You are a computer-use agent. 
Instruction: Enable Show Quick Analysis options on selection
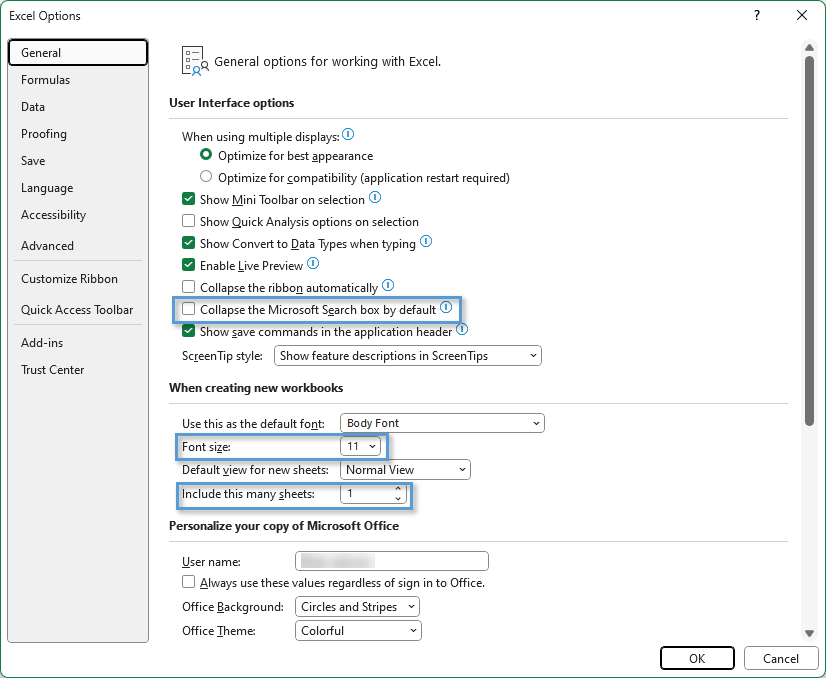click(x=188, y=222)
